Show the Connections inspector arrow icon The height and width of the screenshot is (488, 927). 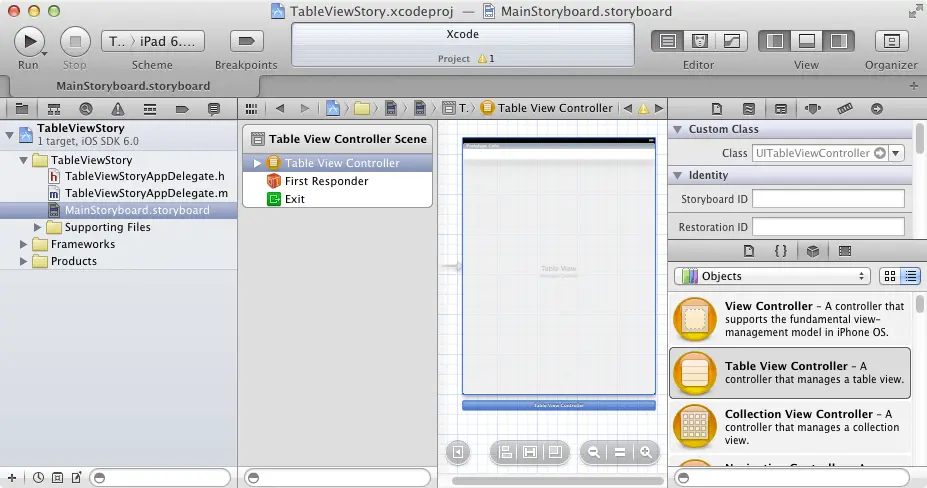pyautogui.click(x=876, y=108)
